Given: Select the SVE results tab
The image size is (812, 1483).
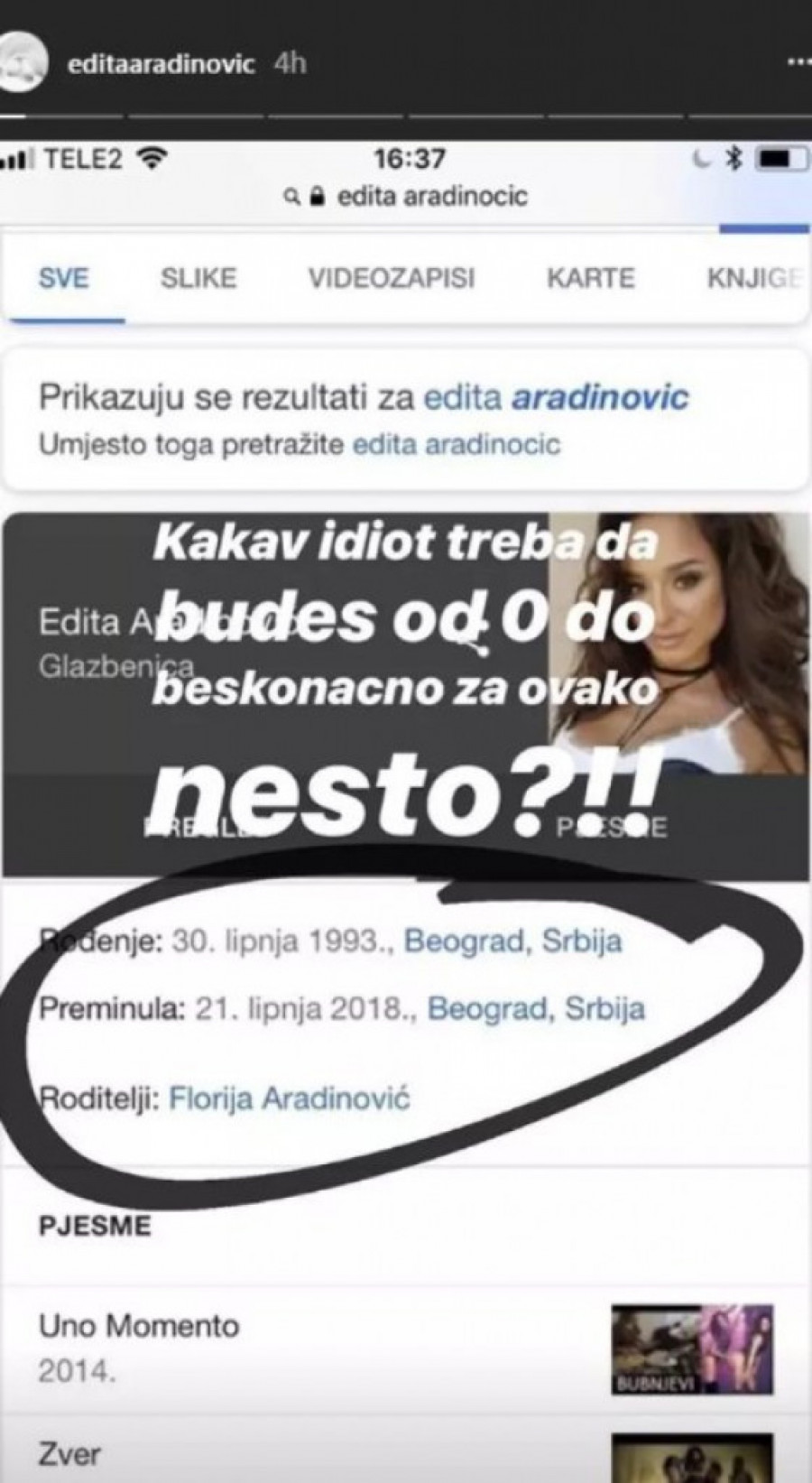Looking at the screenshot, I should point(65,278).
